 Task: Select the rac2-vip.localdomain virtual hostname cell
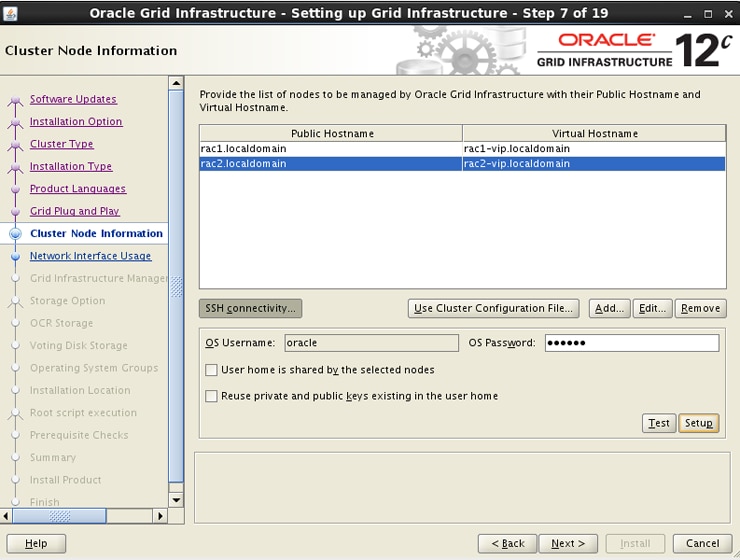click(x=594, y=164)
